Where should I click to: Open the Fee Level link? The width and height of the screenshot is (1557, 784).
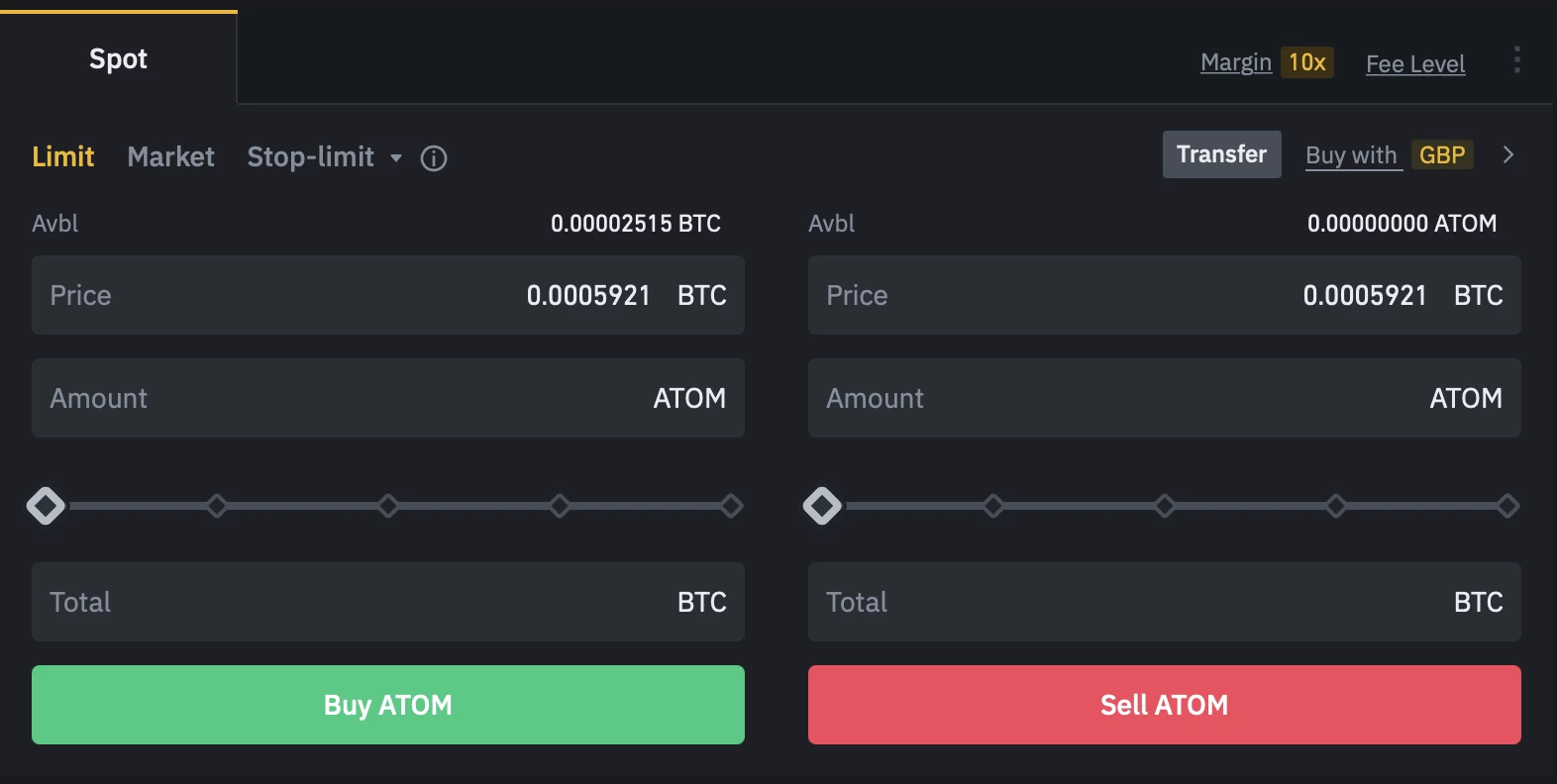click(1414, 64)
